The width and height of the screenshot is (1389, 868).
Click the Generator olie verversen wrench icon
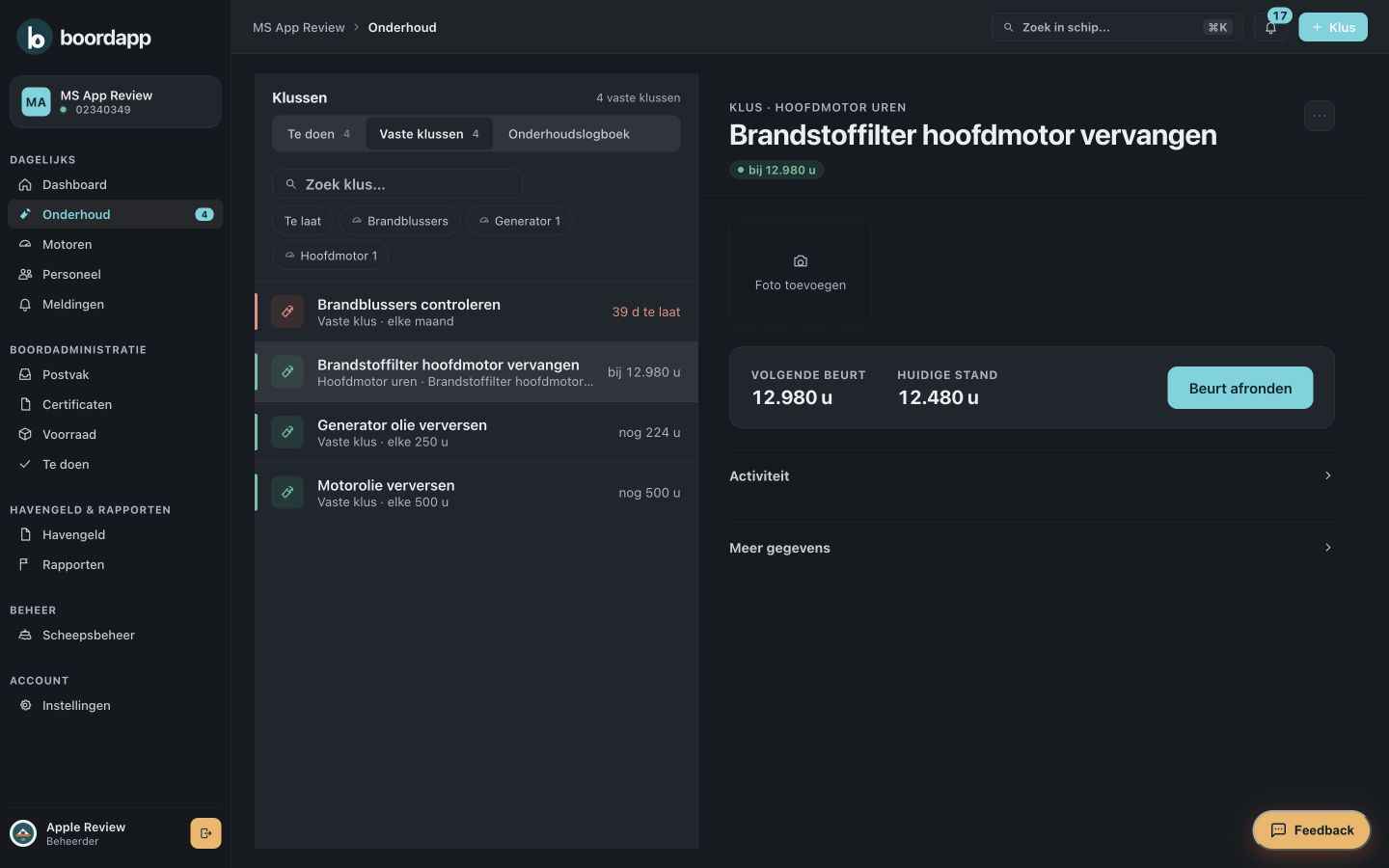287,432
